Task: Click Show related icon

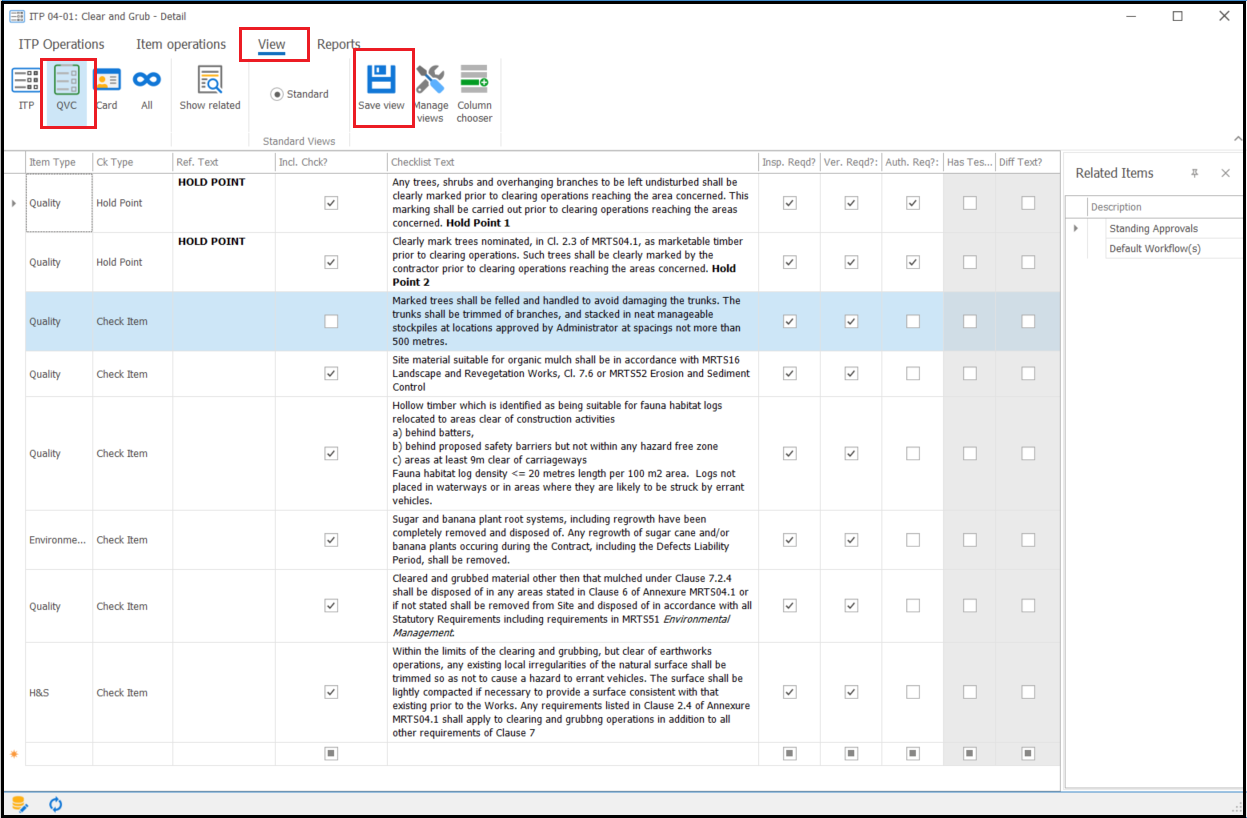Action: pos(210,80)
